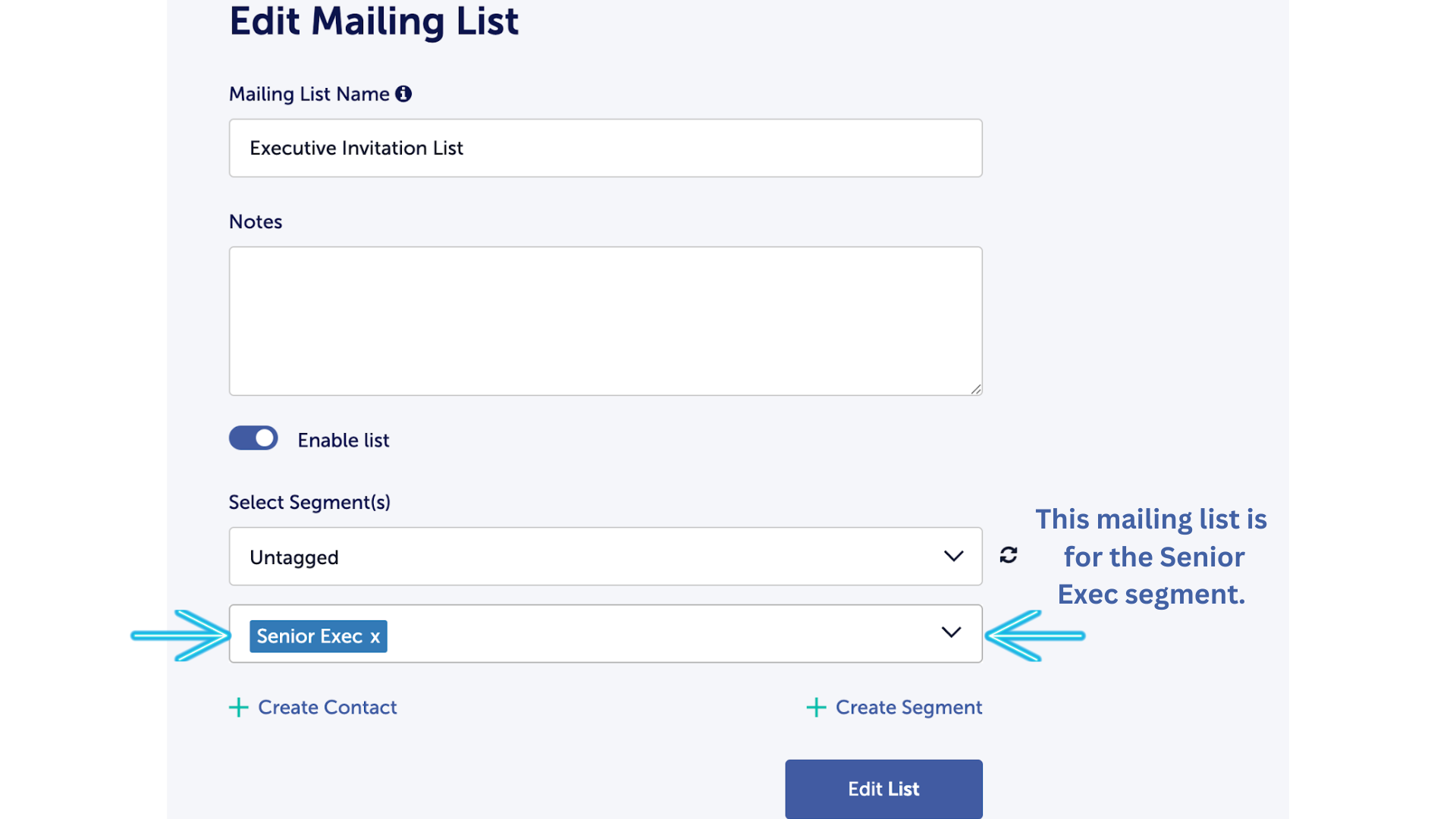This screenshot has height=819, width=1456.
Task: Click the plus icon beside Create Contact
Action: [239, 708]
